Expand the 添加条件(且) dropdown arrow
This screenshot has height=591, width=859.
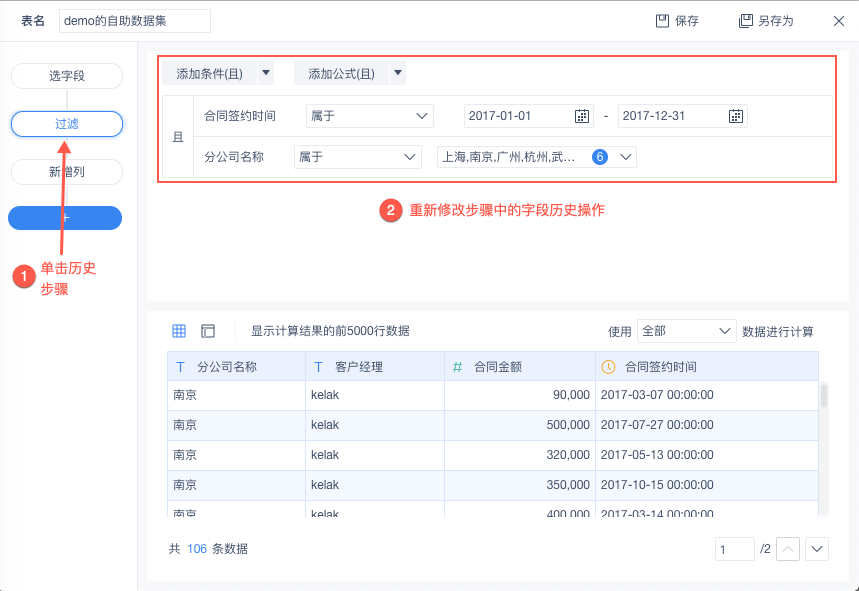coord(265,73)
